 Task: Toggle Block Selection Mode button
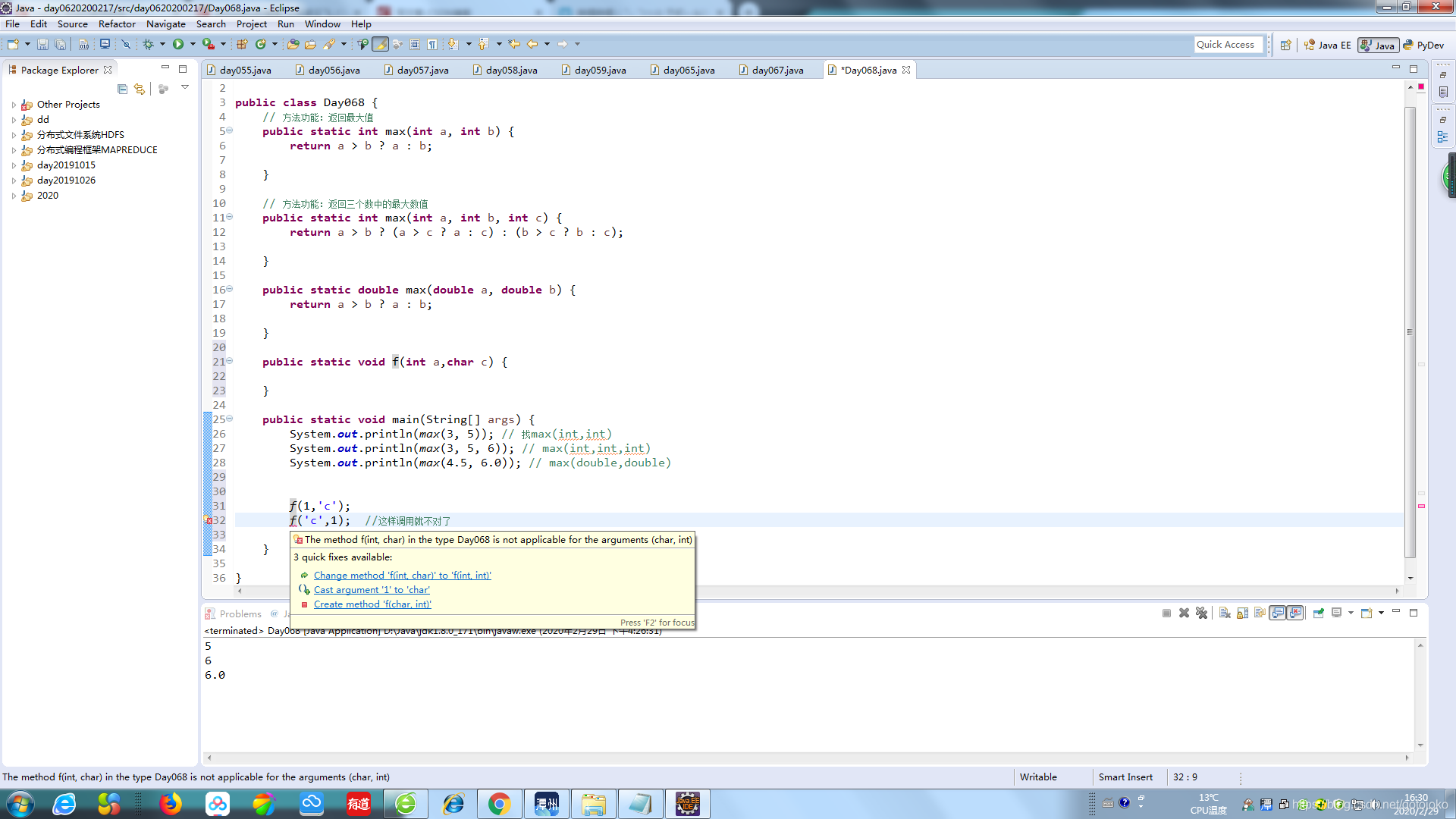415,45
